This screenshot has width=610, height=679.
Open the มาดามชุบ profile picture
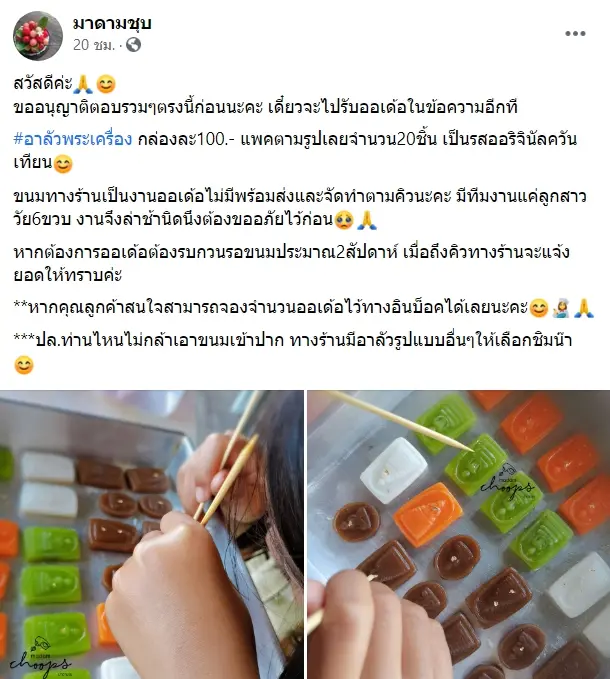coord(38,36)
